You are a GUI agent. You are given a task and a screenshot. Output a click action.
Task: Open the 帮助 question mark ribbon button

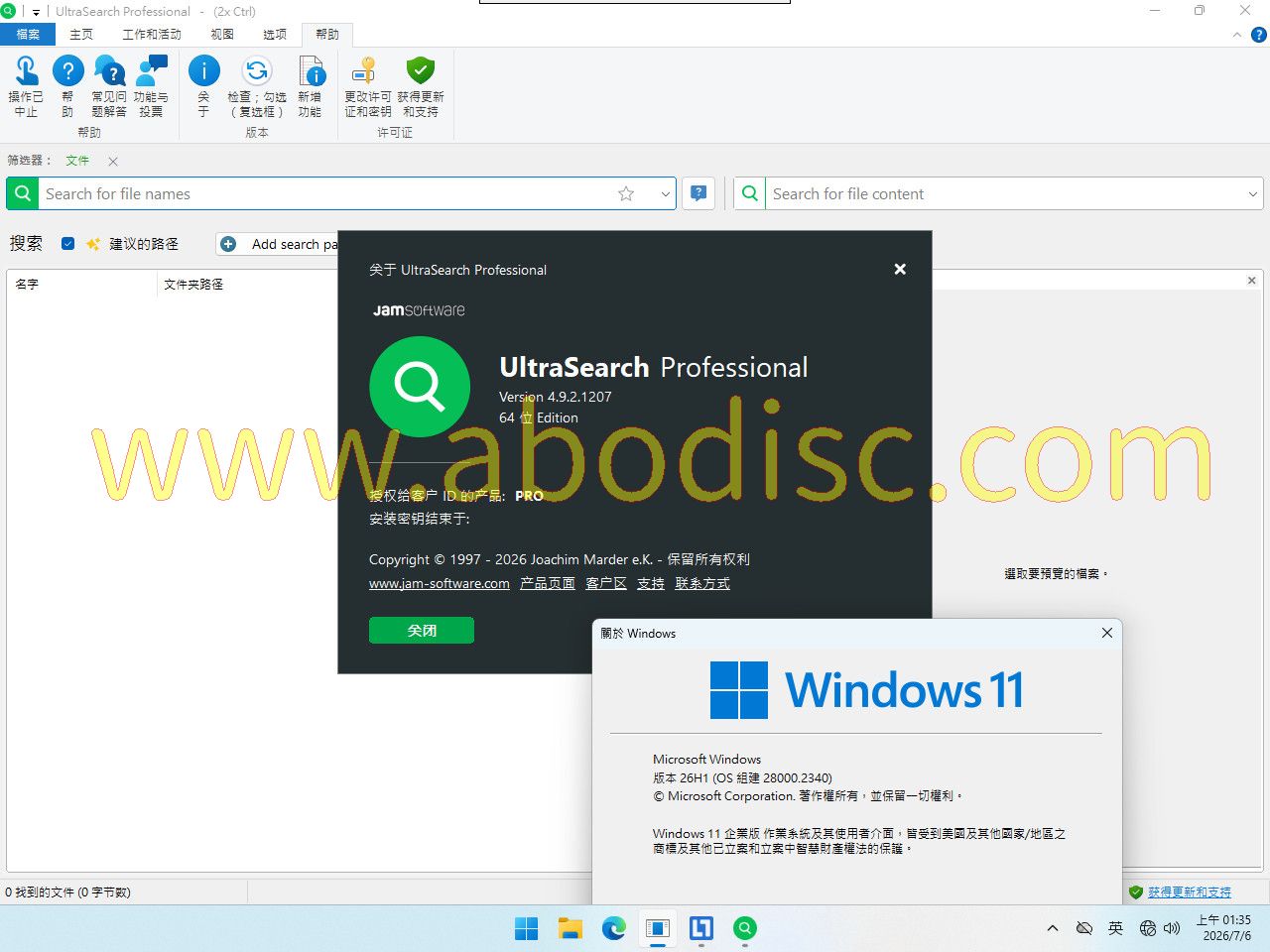point(67,71)
